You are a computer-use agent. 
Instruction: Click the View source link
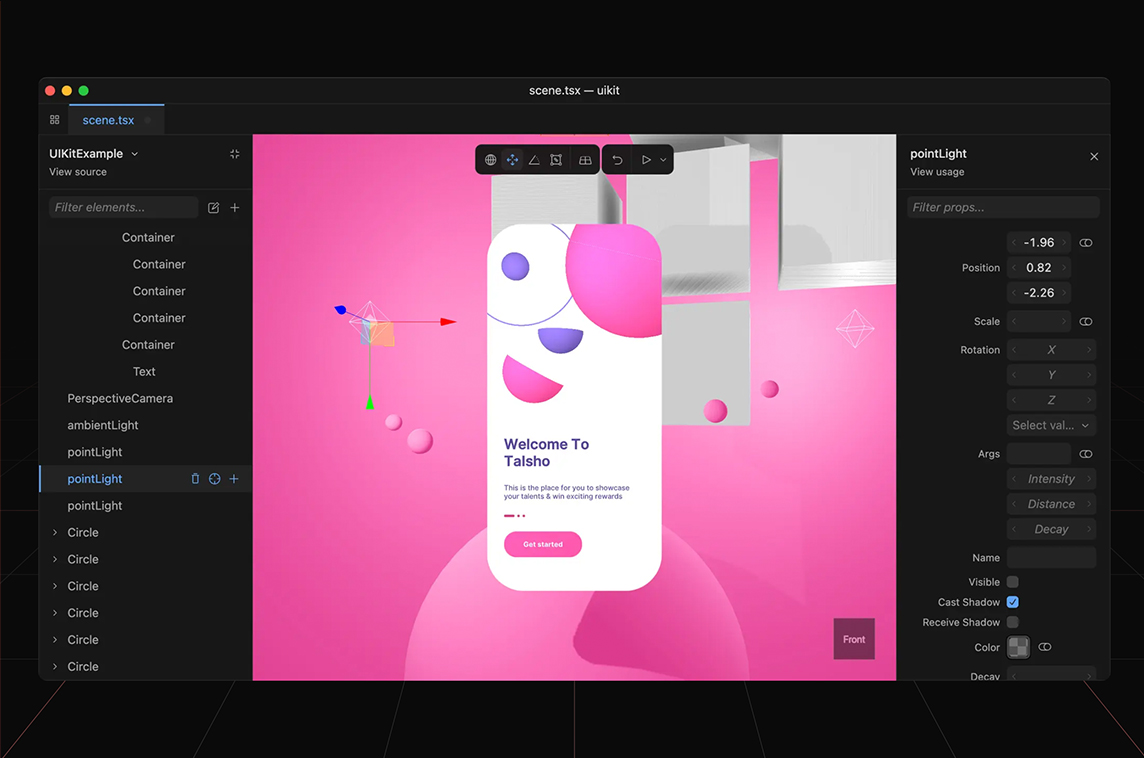pos(78,172)
